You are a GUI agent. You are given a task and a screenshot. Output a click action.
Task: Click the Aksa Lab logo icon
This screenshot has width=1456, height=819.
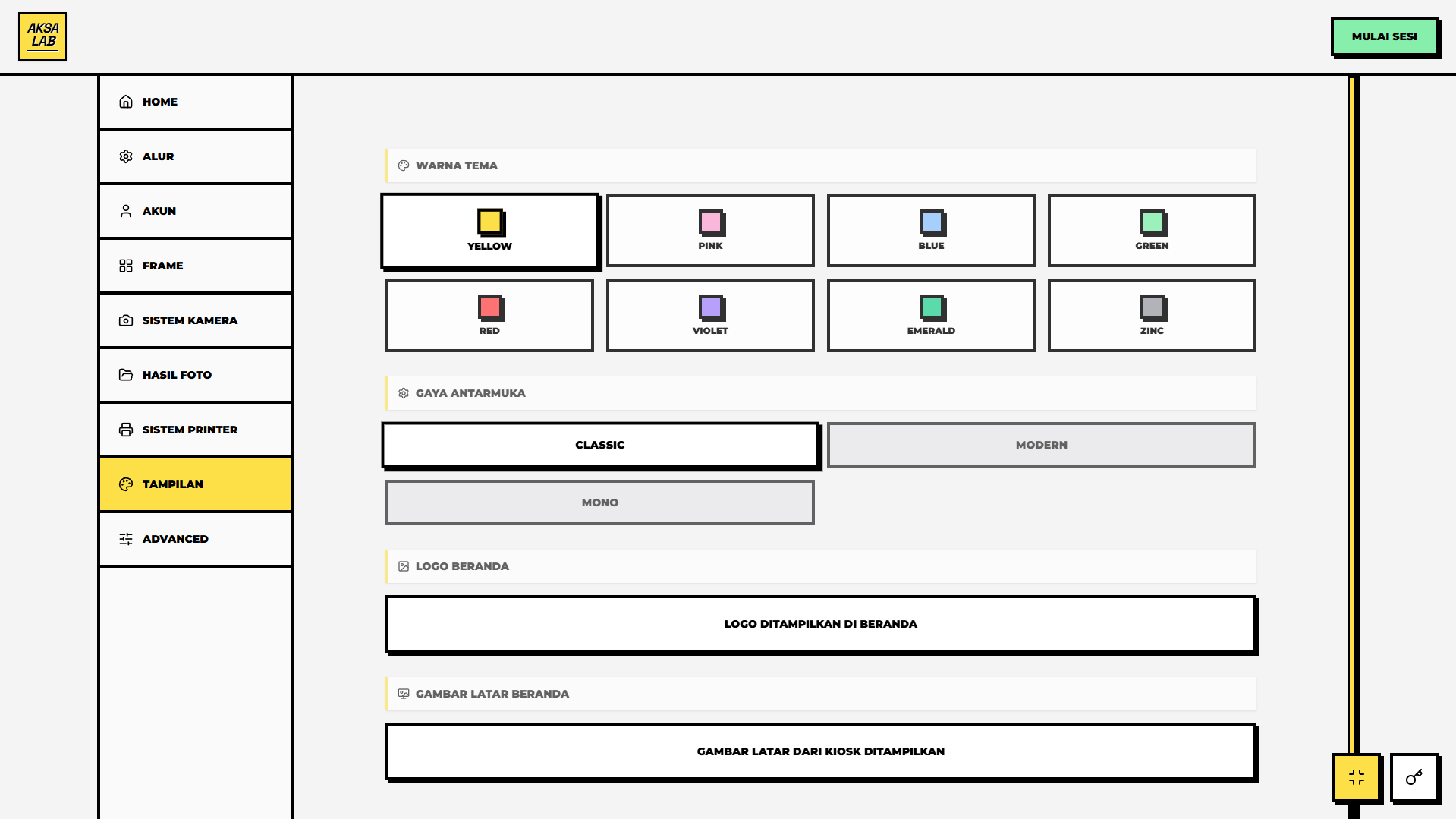tap(42, 36)
